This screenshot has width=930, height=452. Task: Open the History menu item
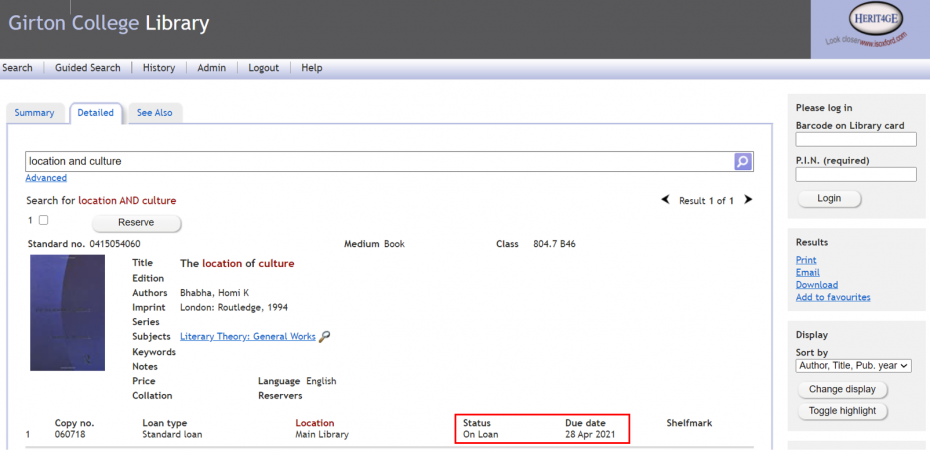(159, 68)
